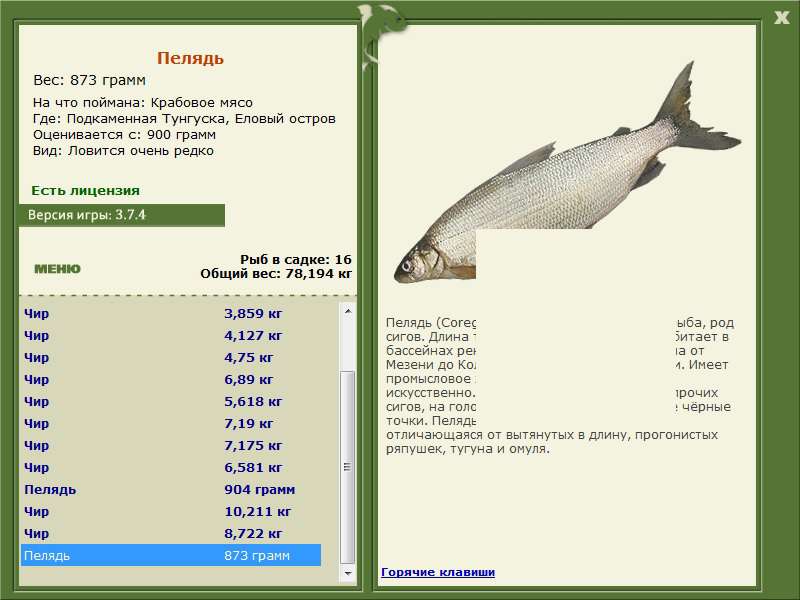
Task: Open the Горячие клавиши link
Action: [438, 572]
